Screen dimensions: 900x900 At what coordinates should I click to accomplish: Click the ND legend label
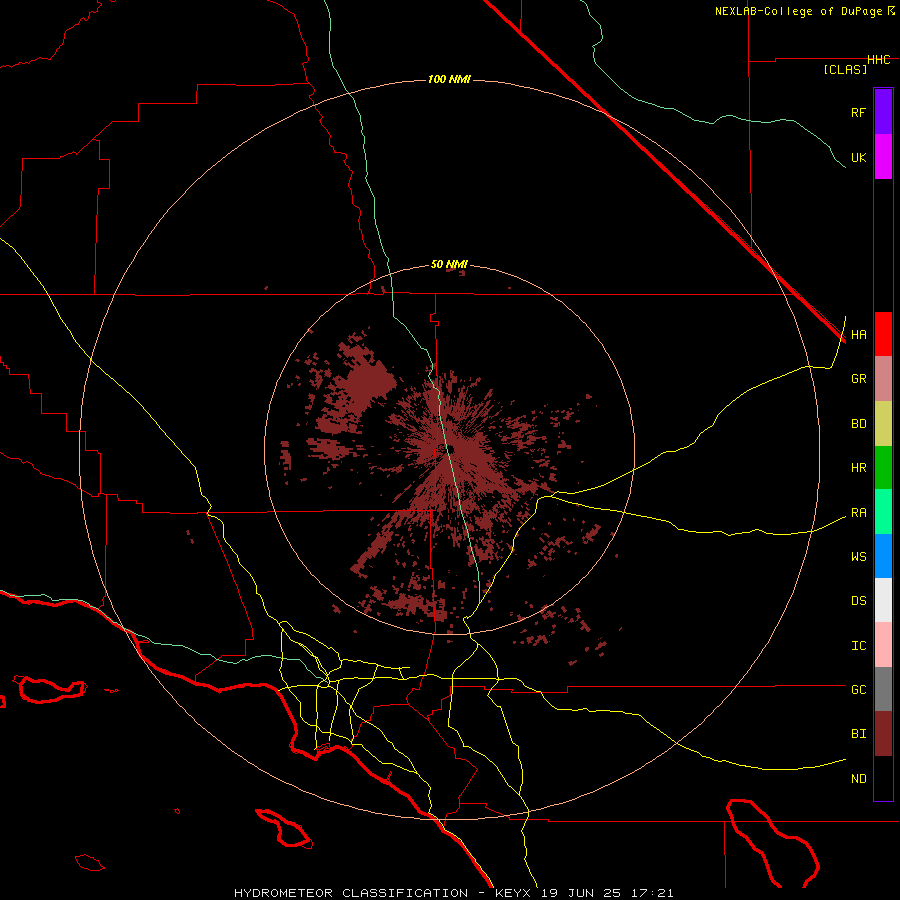pos(858,779)
